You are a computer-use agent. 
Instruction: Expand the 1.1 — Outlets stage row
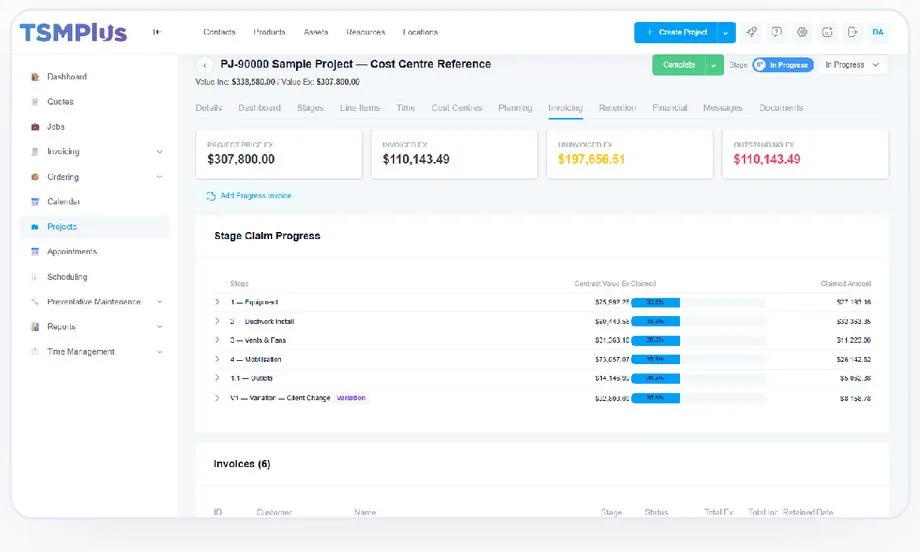[217, 378]
